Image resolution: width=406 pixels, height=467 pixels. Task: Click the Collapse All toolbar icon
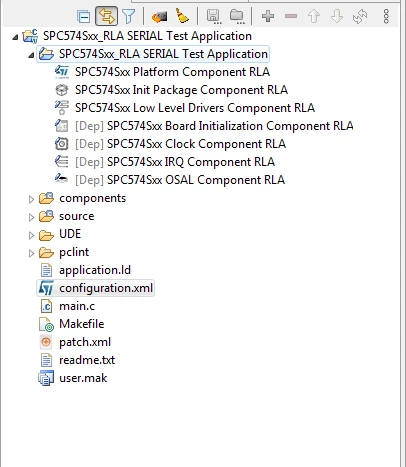pyautogui.click(x=83, y=16)
